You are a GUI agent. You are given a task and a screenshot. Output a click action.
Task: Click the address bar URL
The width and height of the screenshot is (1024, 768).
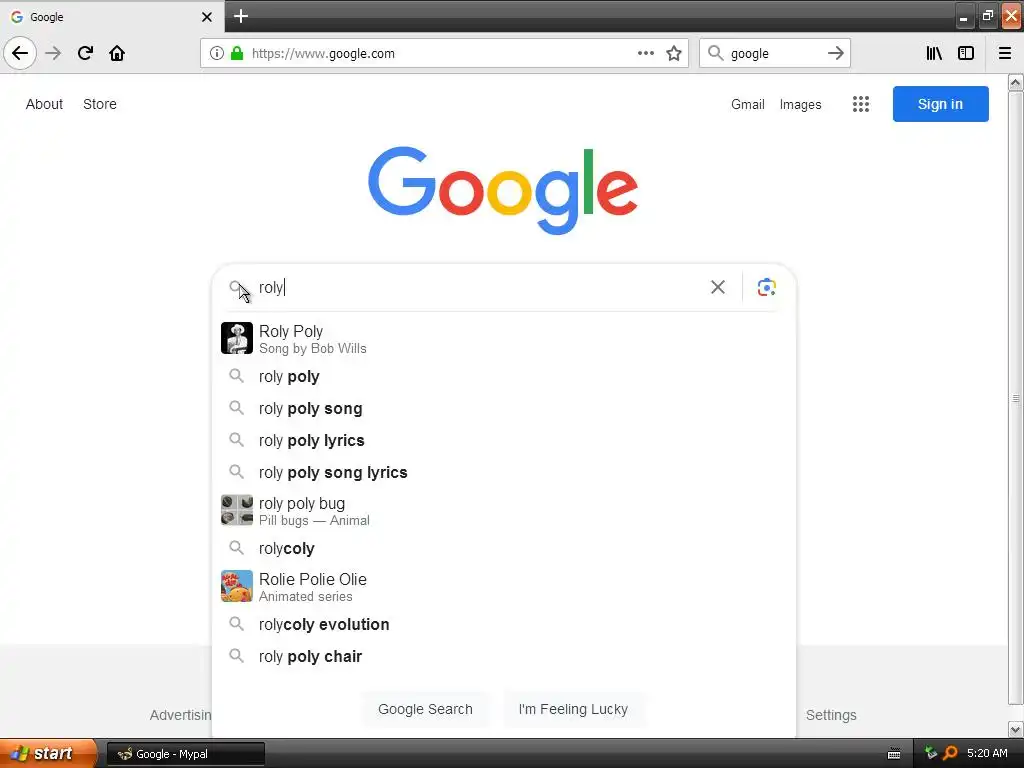pyautogui.click(x=323, y=54)
